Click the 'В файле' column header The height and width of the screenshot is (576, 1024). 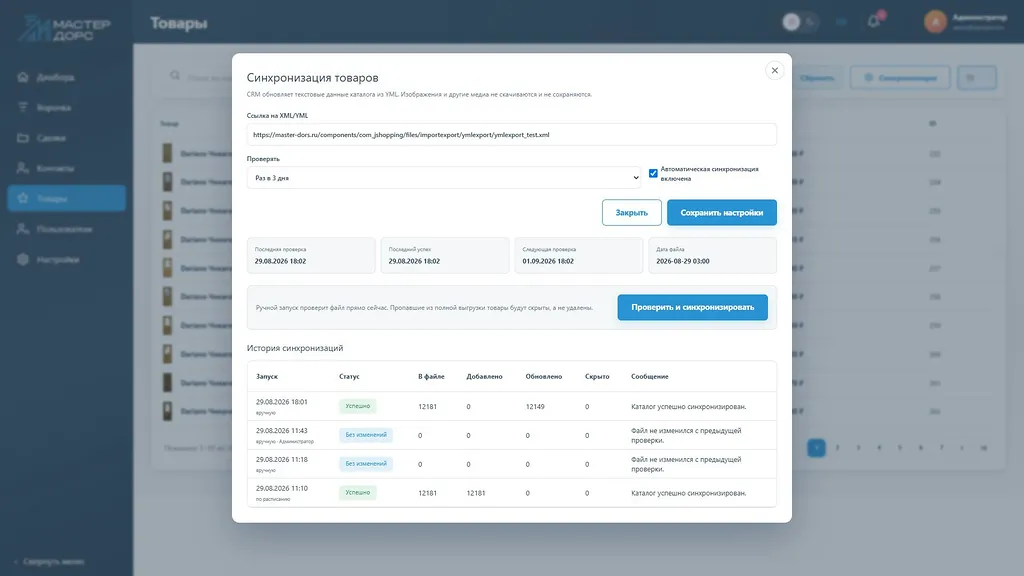431,377
